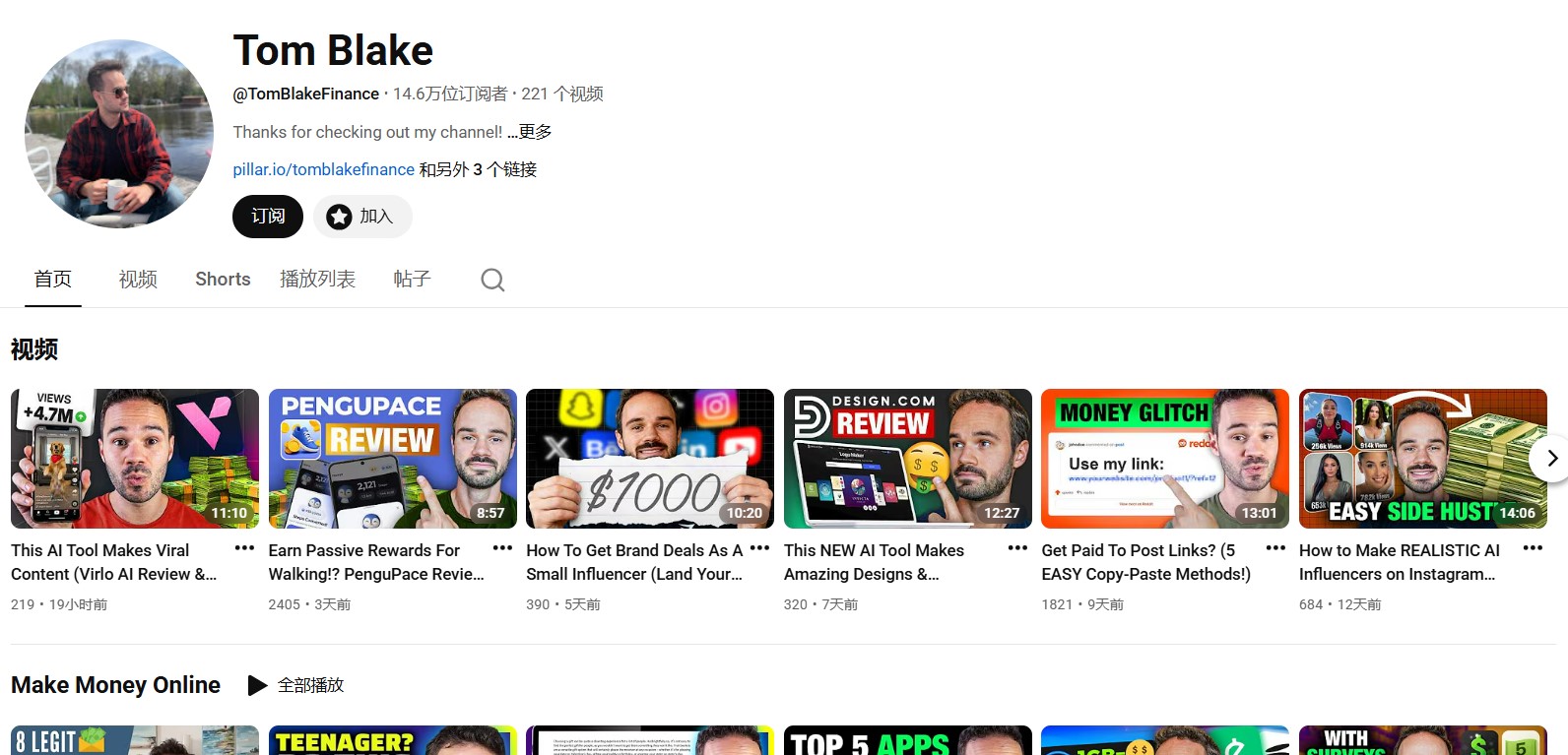Open title 'This NEW AI Tool Makes Amazing Designs'
1568x755 pixels.
tap(875, 562)
